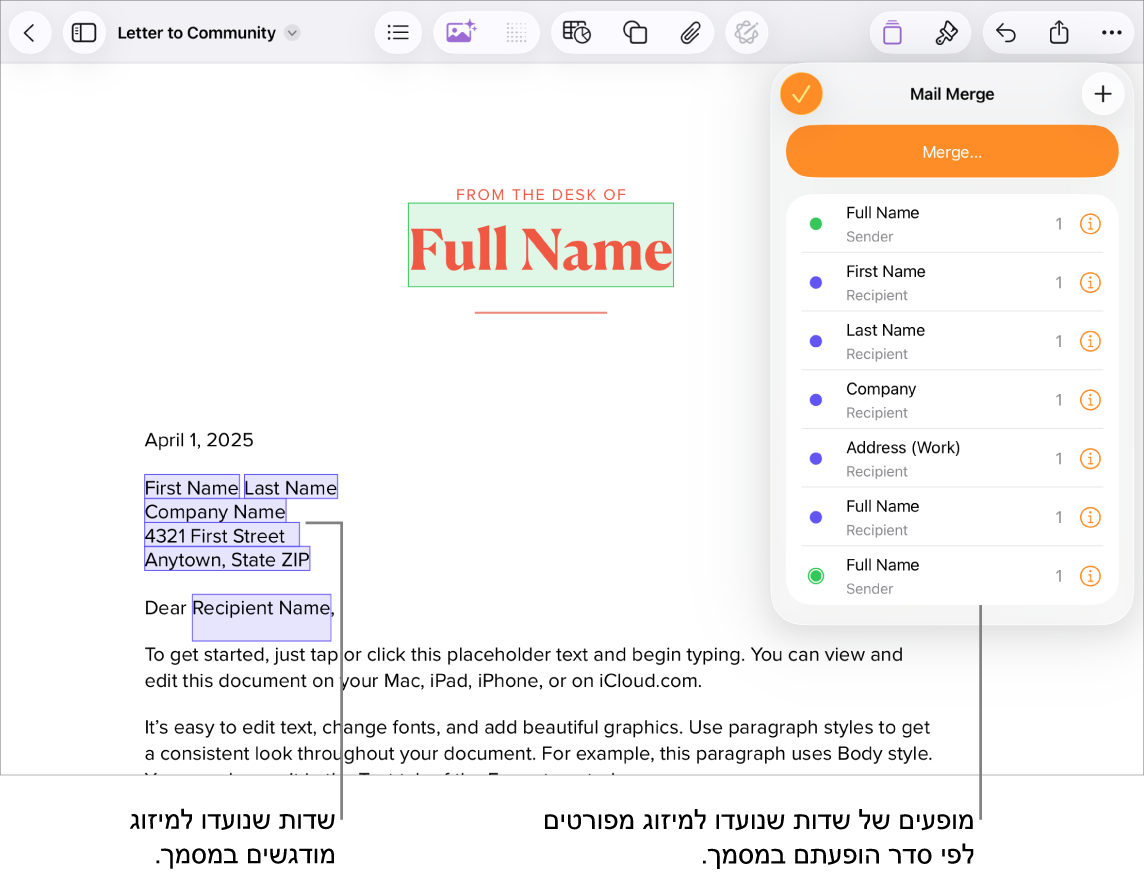Undo the last change

(x=1006, y=32)
